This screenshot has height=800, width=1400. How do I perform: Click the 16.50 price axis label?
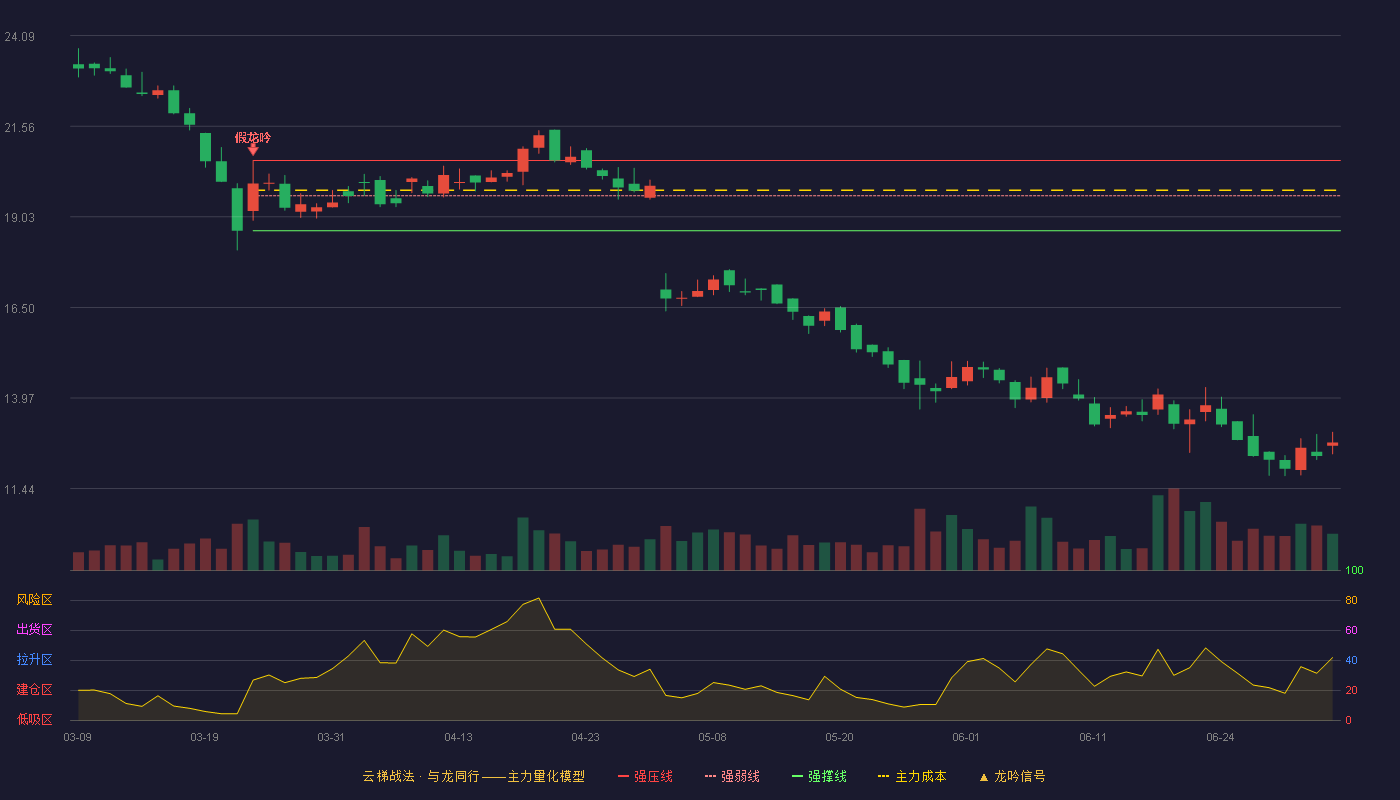pyautogui.click(x=20, y=309)
